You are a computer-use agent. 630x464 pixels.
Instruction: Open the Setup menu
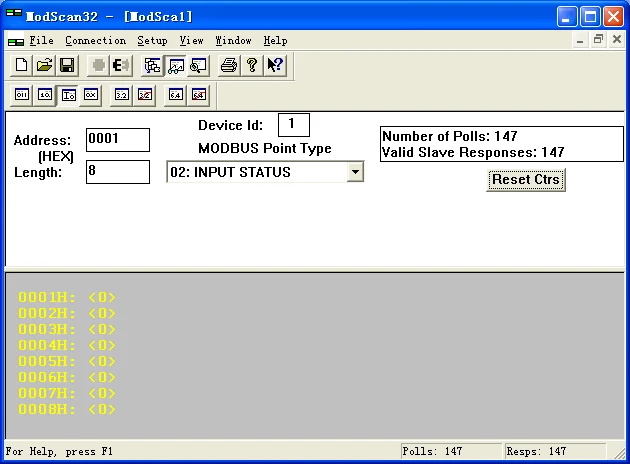(152, 41)
